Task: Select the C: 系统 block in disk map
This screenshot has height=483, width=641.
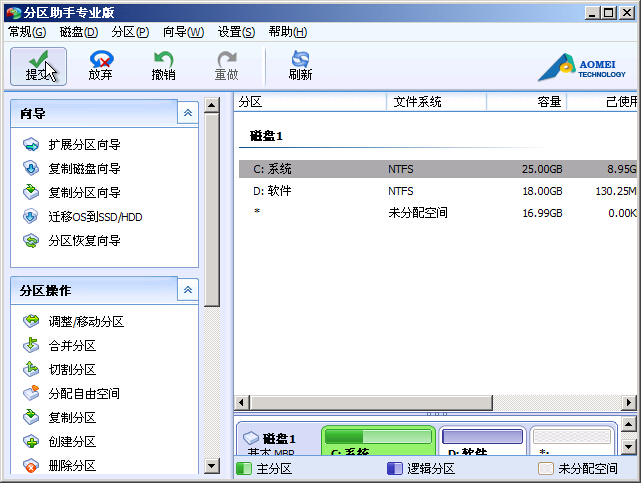Action: click(x=379, y=441)
